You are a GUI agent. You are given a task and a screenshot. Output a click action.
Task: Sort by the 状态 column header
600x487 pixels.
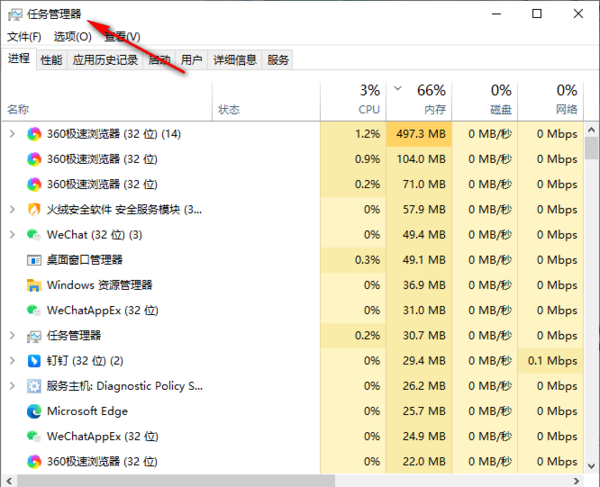266,102
